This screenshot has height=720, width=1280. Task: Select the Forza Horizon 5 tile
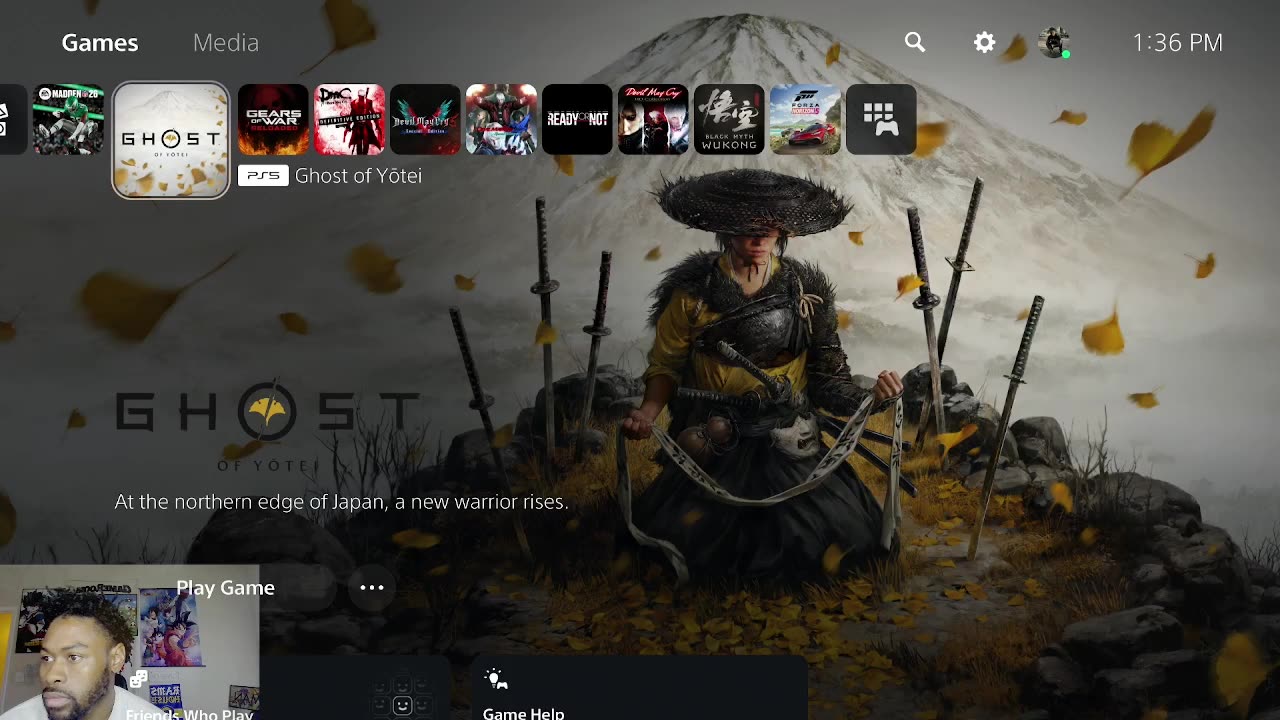805,120
